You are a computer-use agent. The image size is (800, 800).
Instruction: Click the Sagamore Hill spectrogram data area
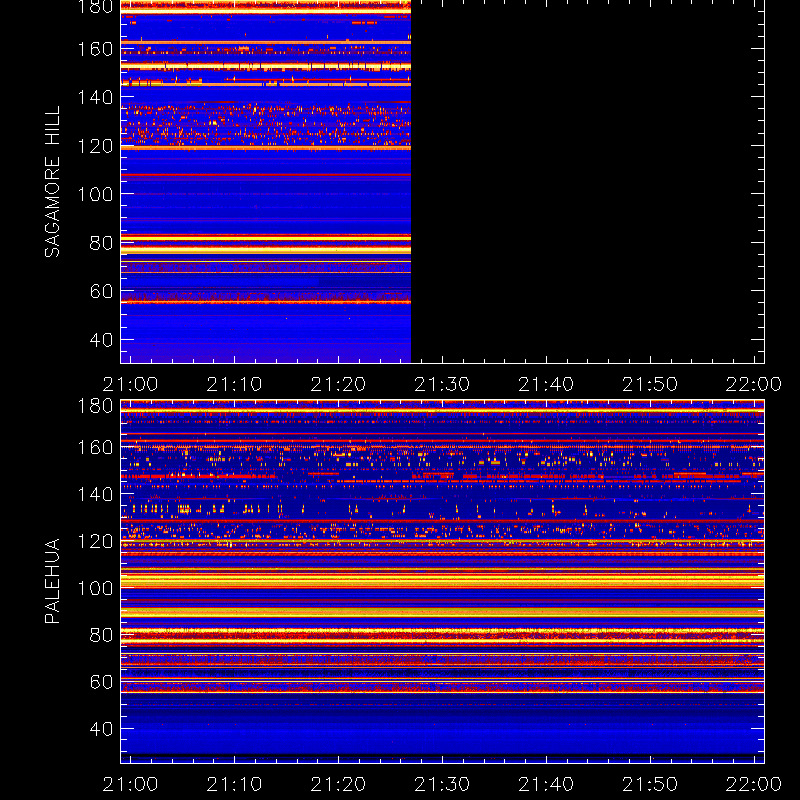tap(266, 182)
